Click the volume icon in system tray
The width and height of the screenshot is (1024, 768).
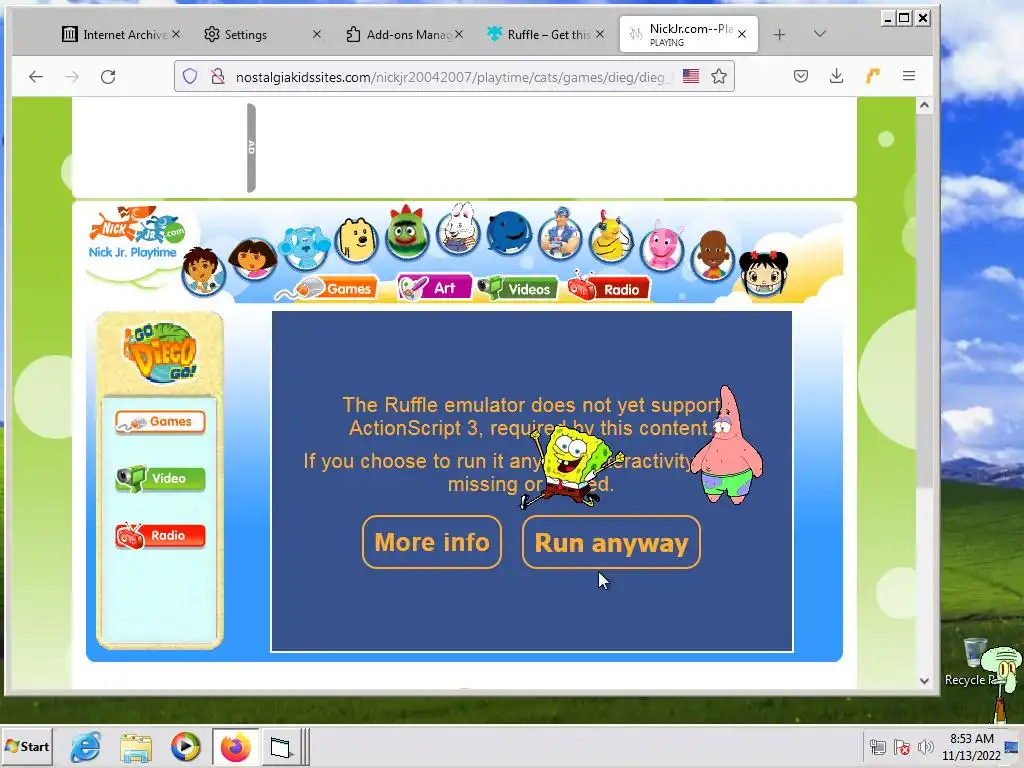(925, 747)
